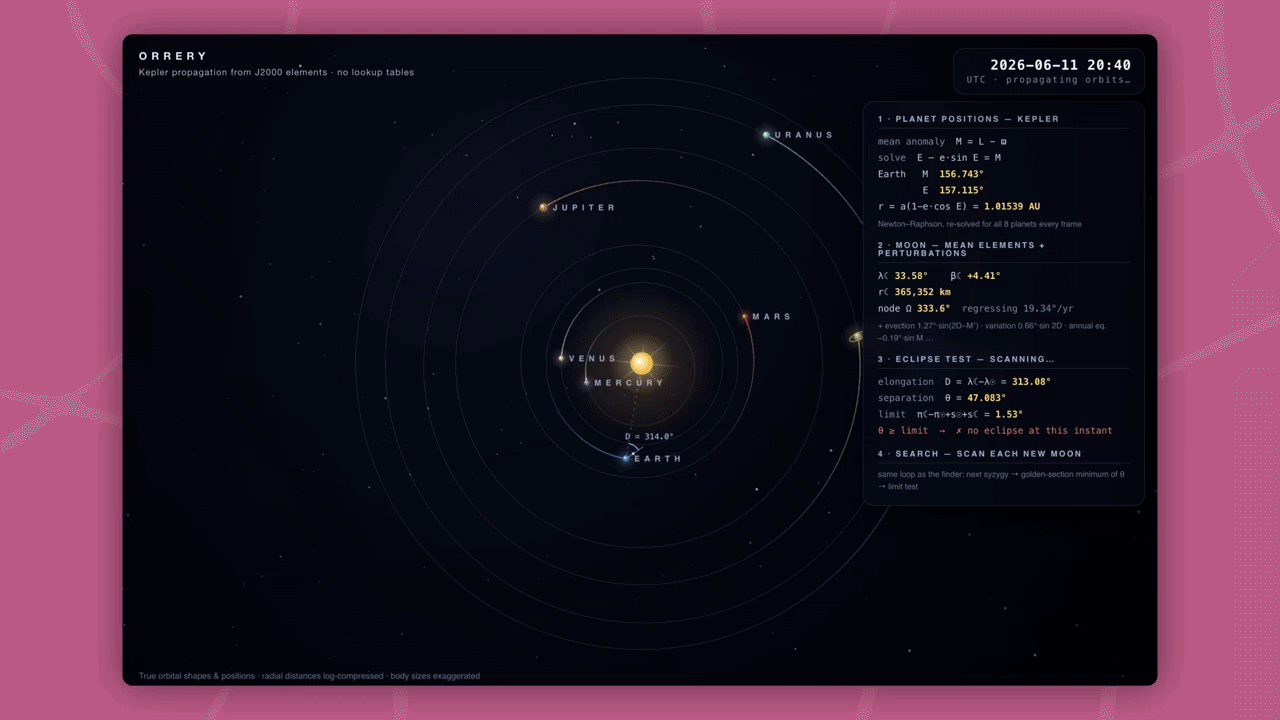Click '3 · ECLIPSE TEST — SCANNING…' heading
1280x720 pixels.
coord(966,359)
